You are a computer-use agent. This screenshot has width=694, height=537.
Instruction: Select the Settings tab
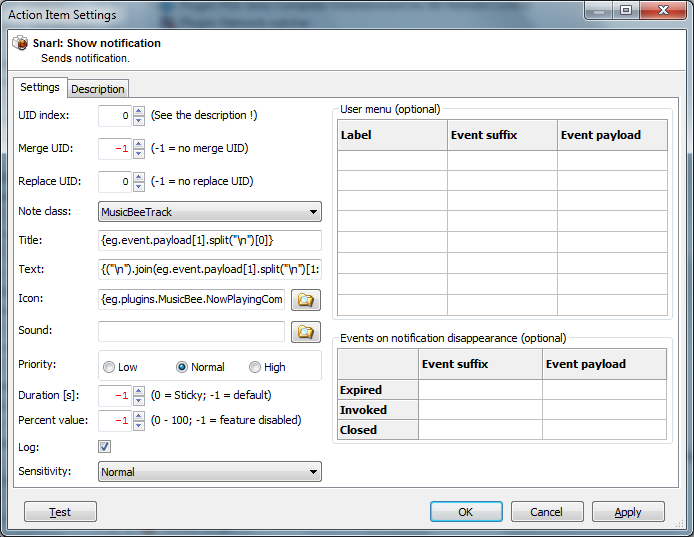[x=40, y=87]
